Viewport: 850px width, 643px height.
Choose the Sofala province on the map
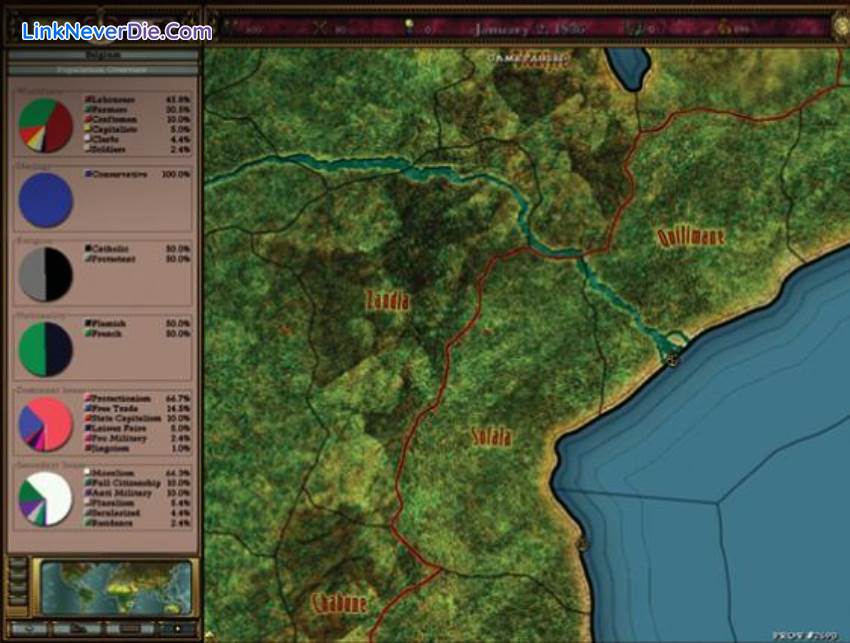[x=491, y=438]
